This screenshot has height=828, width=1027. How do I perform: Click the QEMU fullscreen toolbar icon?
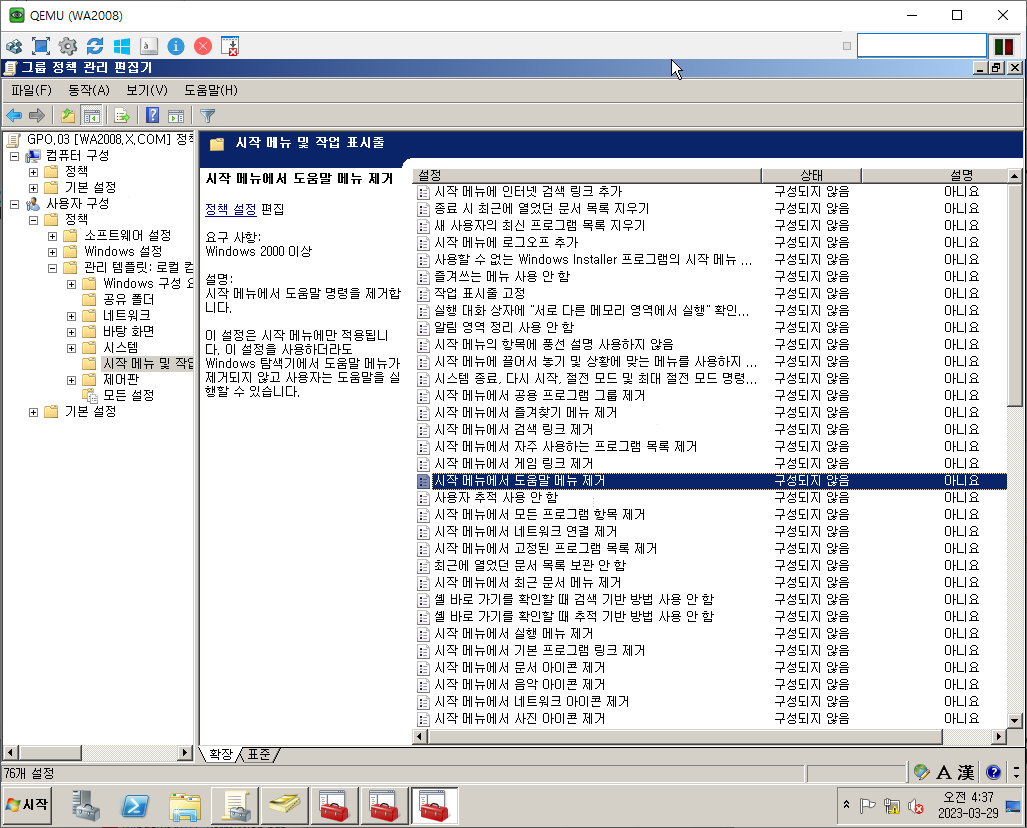(41, 46)
